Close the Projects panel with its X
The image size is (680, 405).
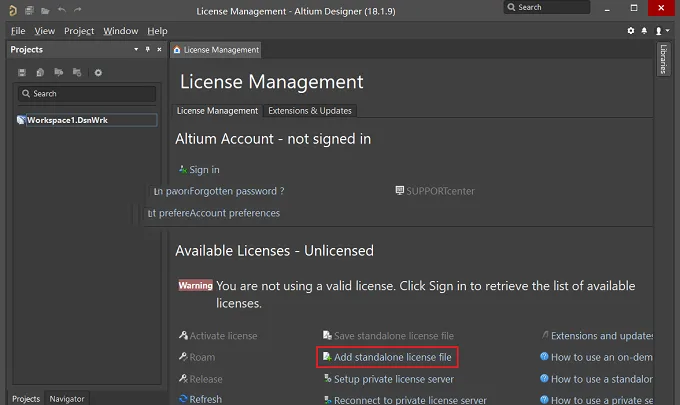(x=159, y=49)
